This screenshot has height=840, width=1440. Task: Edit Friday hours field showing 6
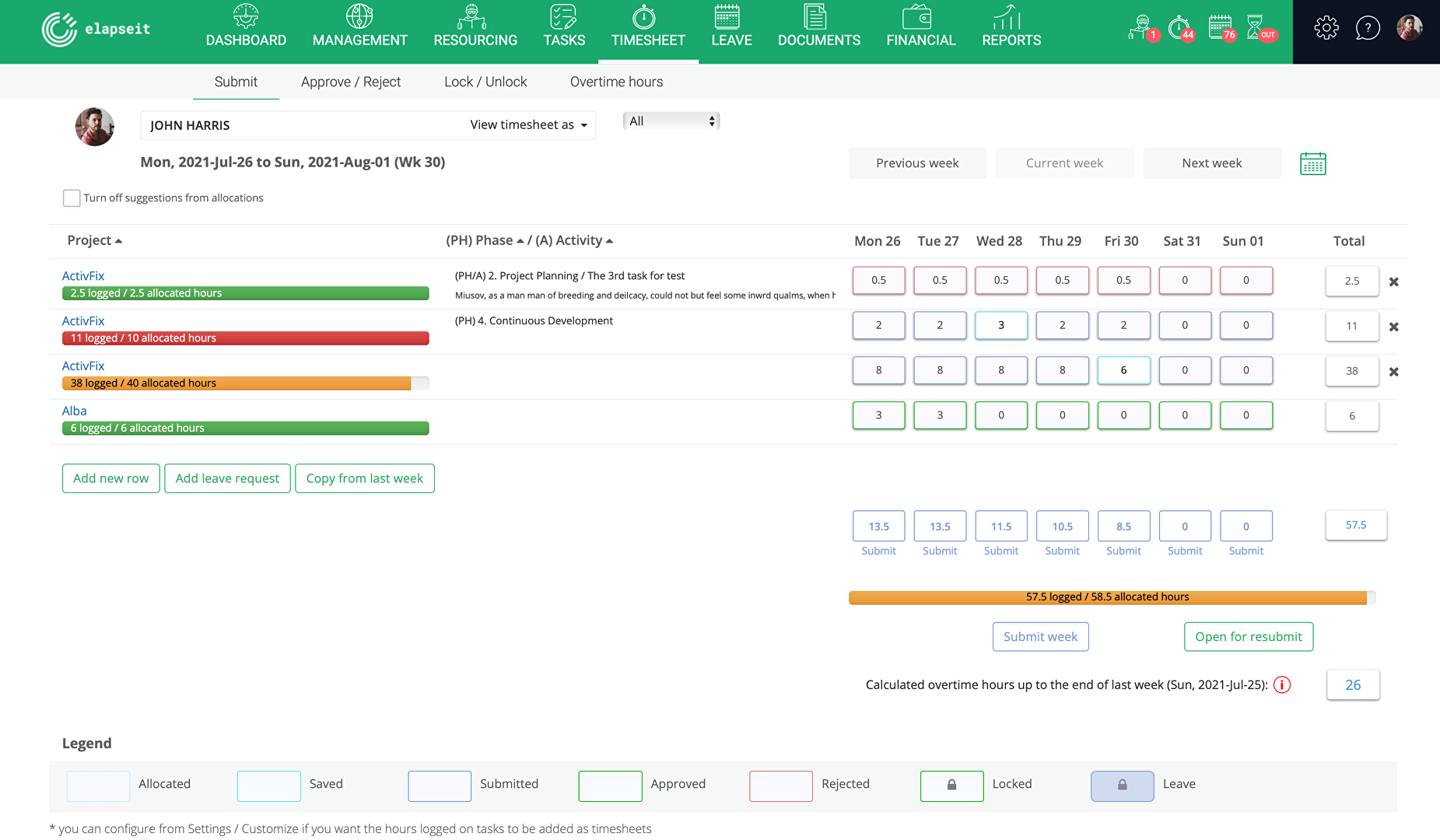pos(1123,370)
